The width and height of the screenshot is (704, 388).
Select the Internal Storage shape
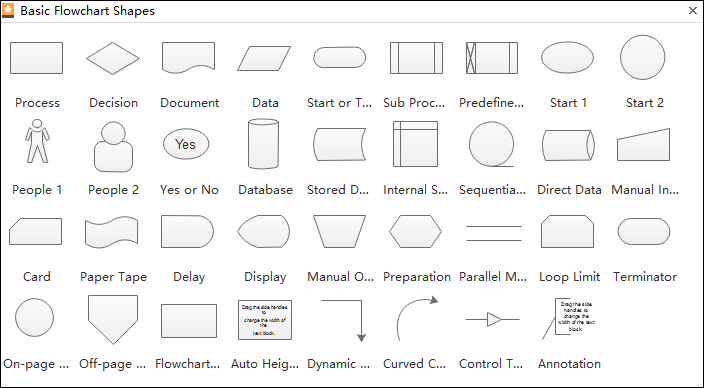point(415,144)
